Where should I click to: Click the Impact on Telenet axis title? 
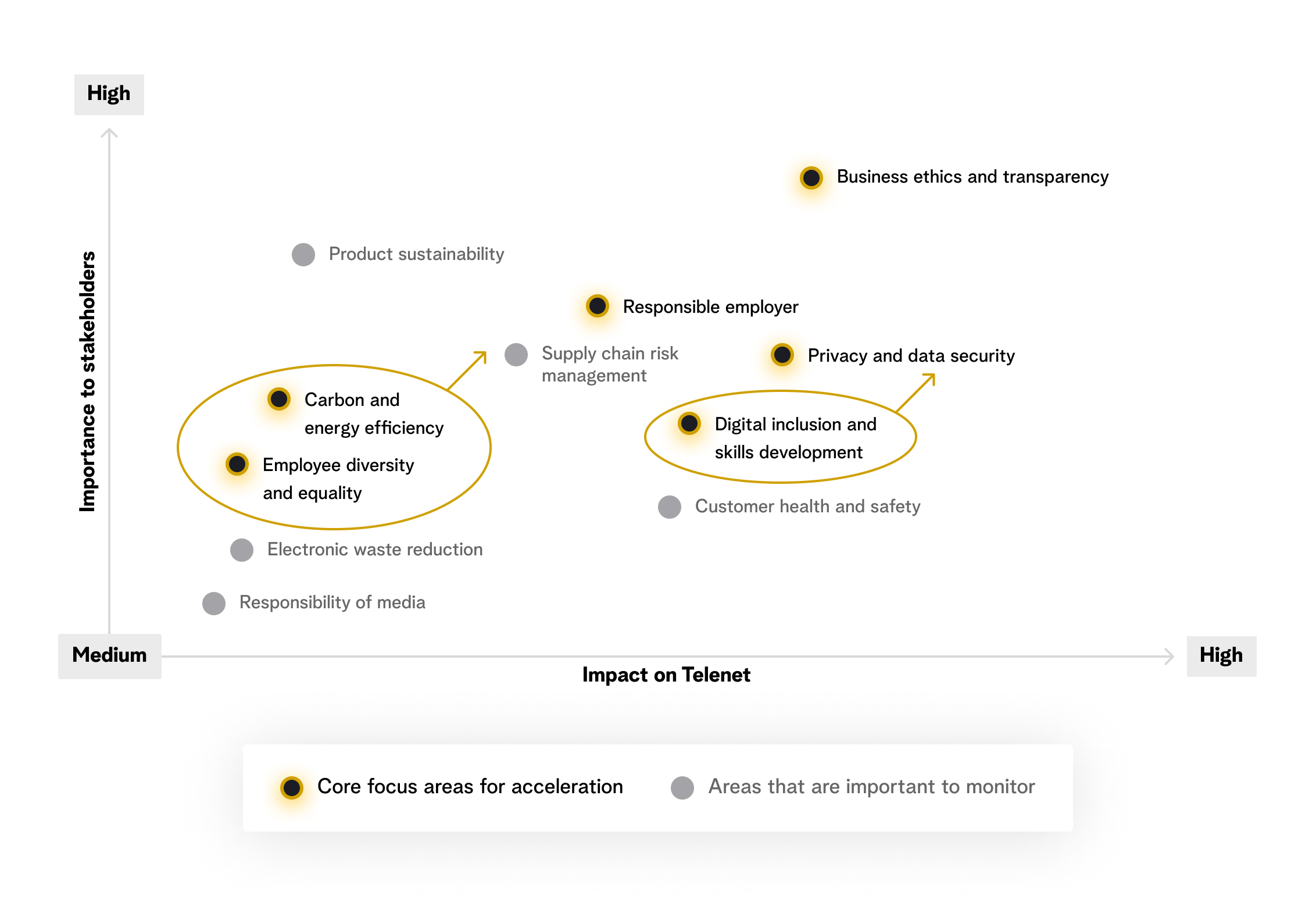(x=666, y=675)
